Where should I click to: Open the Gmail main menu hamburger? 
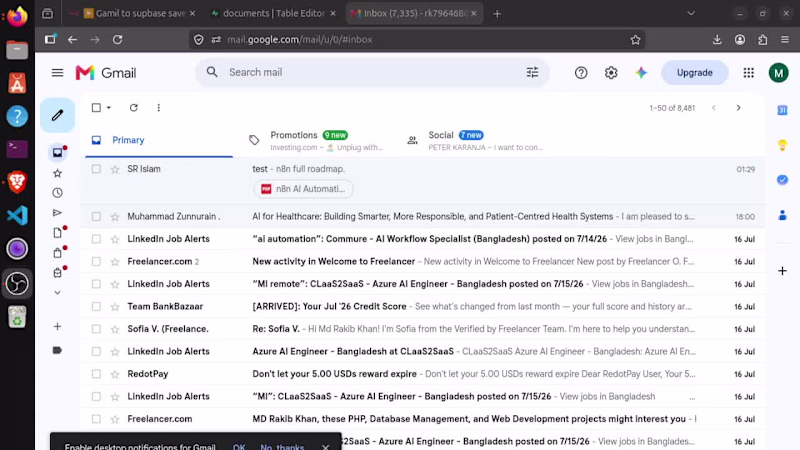57,73
